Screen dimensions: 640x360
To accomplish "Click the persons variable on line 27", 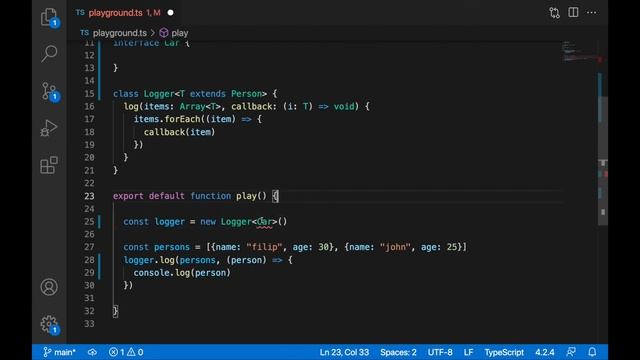I will [172, 247].
